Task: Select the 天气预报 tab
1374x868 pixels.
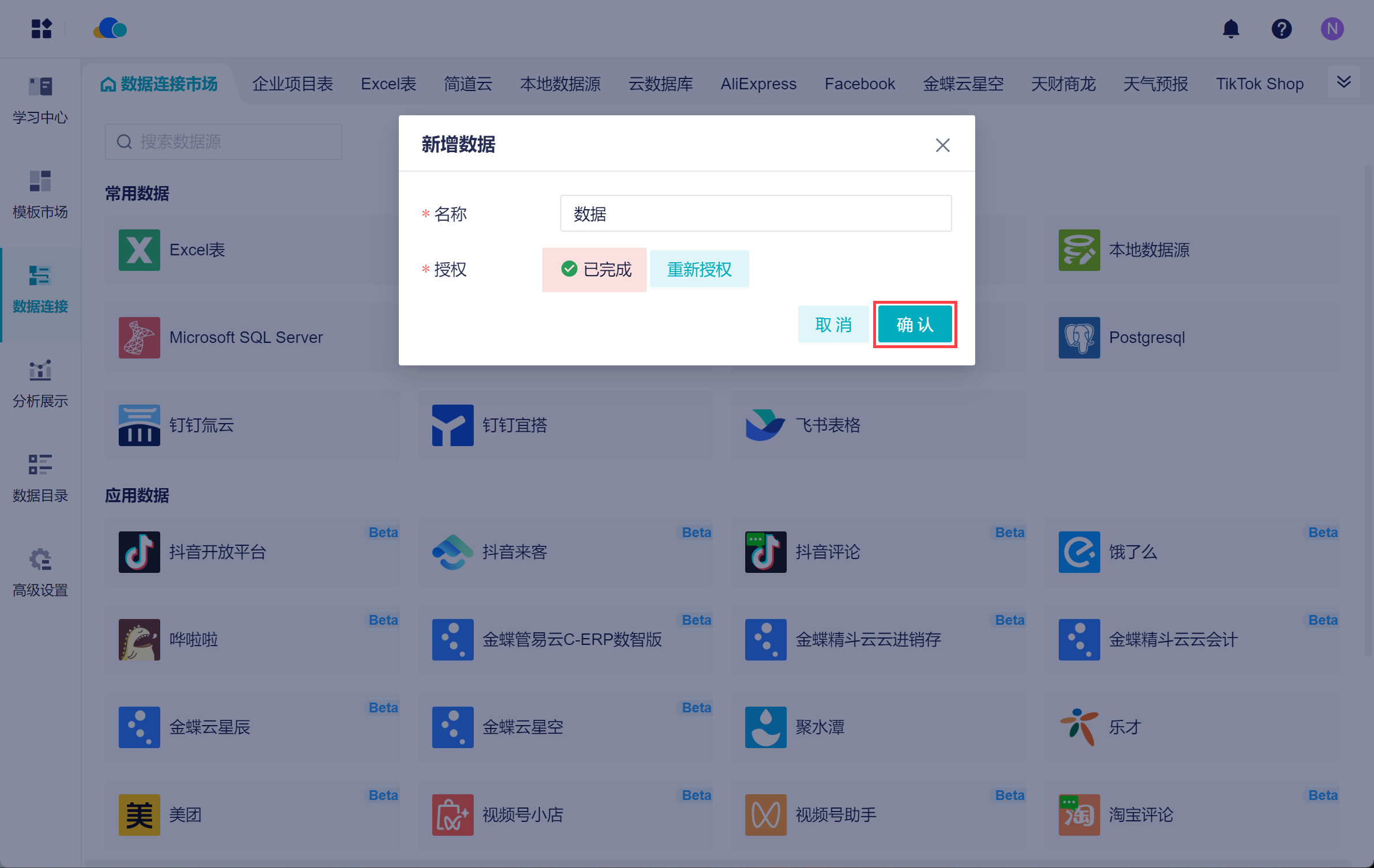Action: (x=1155, y=84)
